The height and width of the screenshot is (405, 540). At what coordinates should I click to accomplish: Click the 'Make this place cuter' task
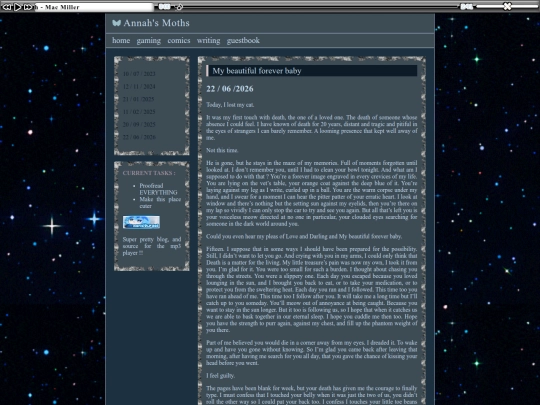(x=160, y=202)
